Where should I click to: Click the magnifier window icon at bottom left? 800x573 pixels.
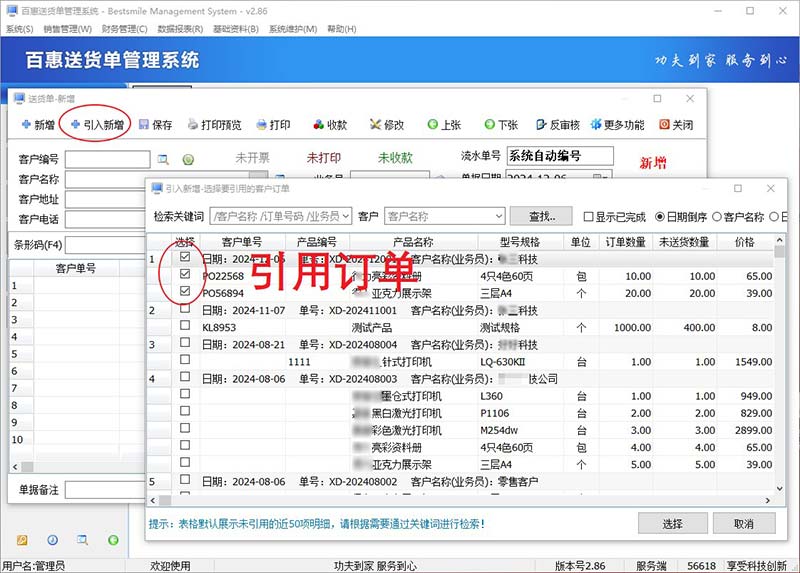82,540
